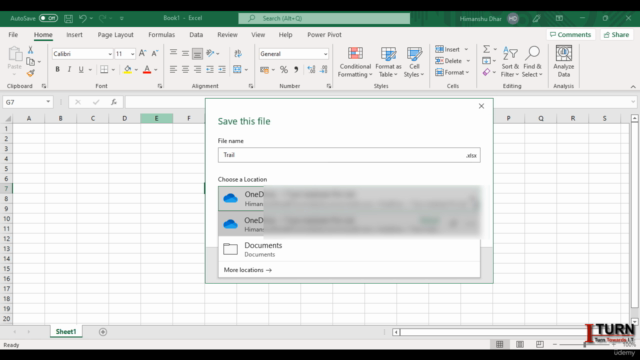Click the AutoSum sigma icon
The height and width of the screenshot is (360, 640).
pos(487,49)
